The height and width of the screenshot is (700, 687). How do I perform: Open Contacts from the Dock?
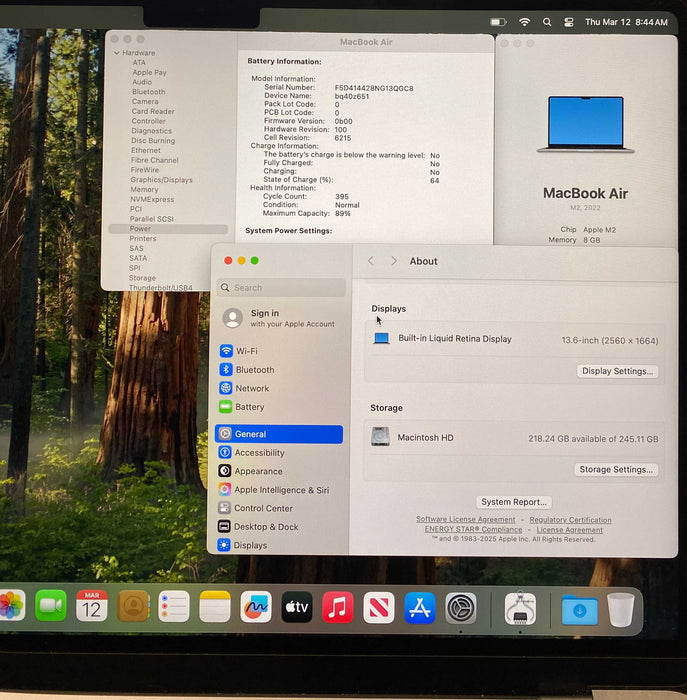133,606
